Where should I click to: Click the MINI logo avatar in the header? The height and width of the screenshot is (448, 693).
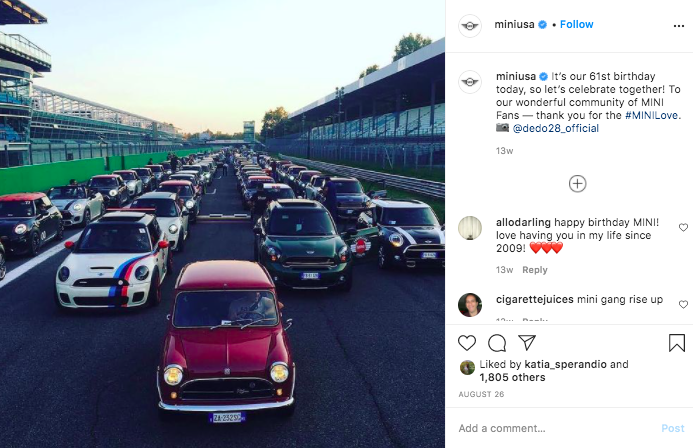pos(470,25)
